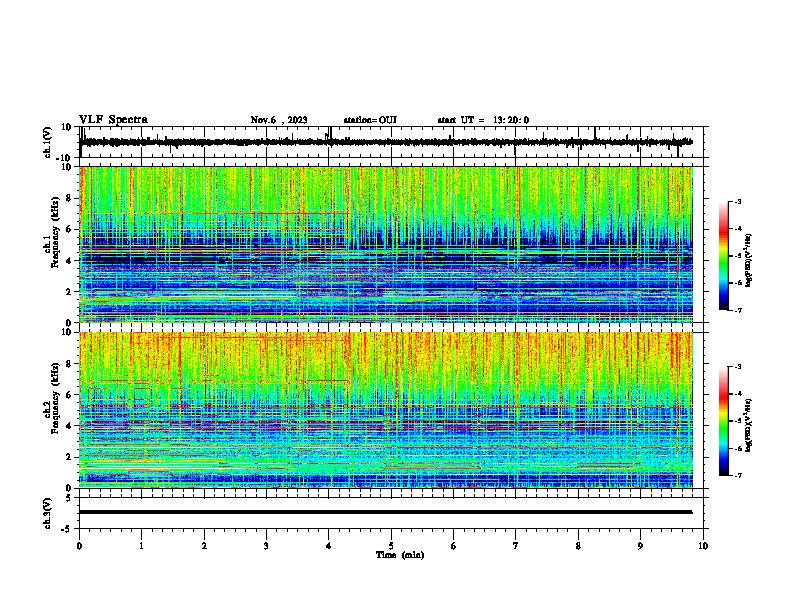Click the "-7" label on ch.2 colorbar

[738, 475]
